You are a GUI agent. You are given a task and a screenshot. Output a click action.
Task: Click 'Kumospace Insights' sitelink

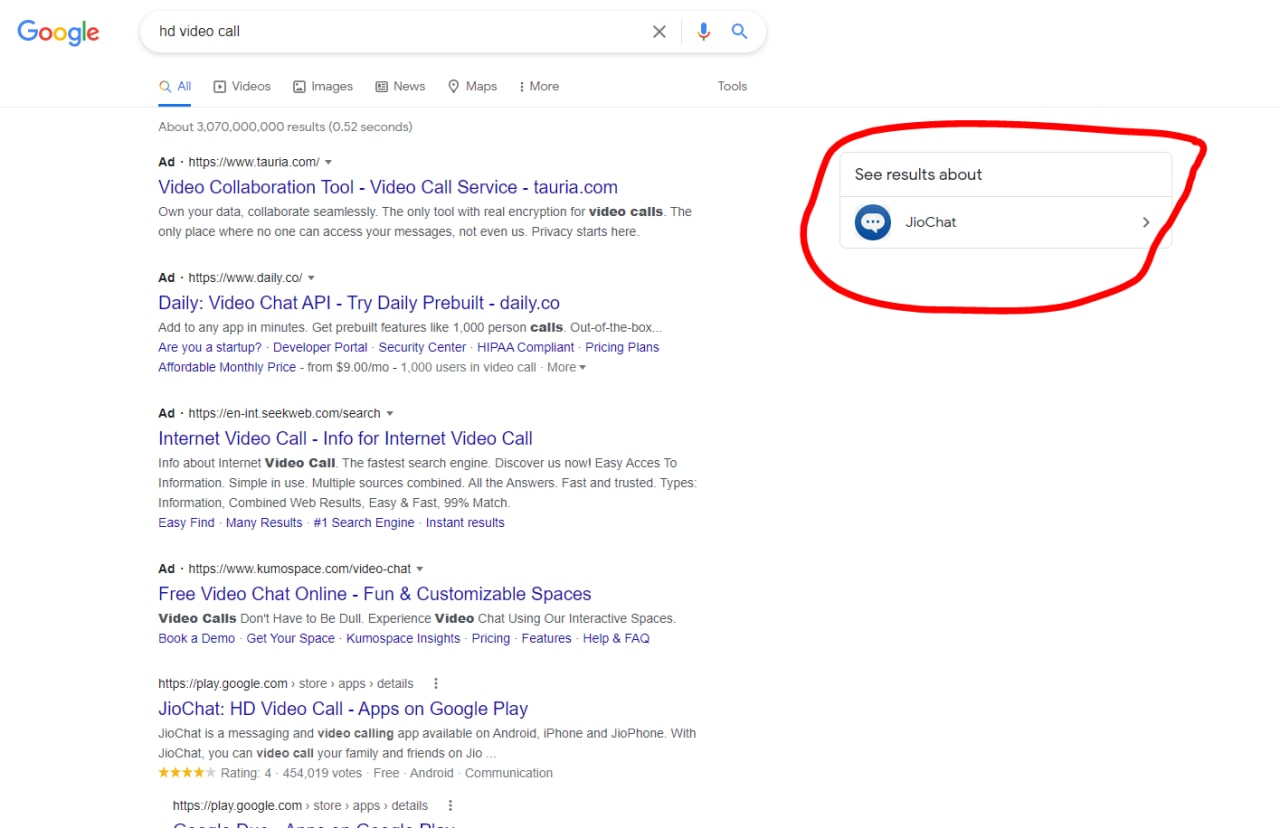click(403, 639)
